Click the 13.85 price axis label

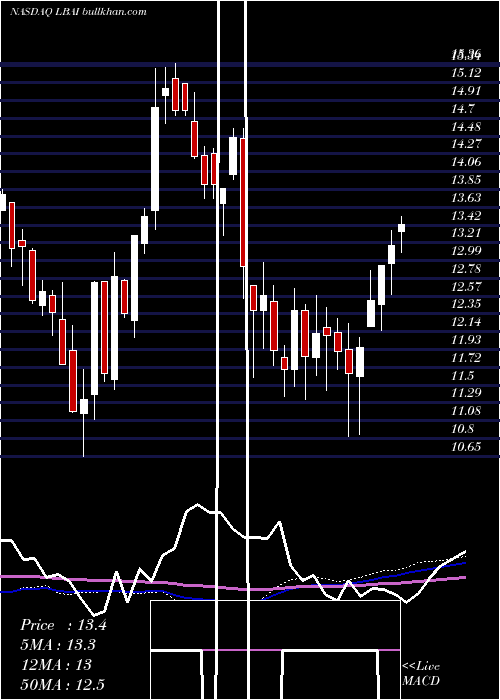pyautogui.click(x=466, y=179)
